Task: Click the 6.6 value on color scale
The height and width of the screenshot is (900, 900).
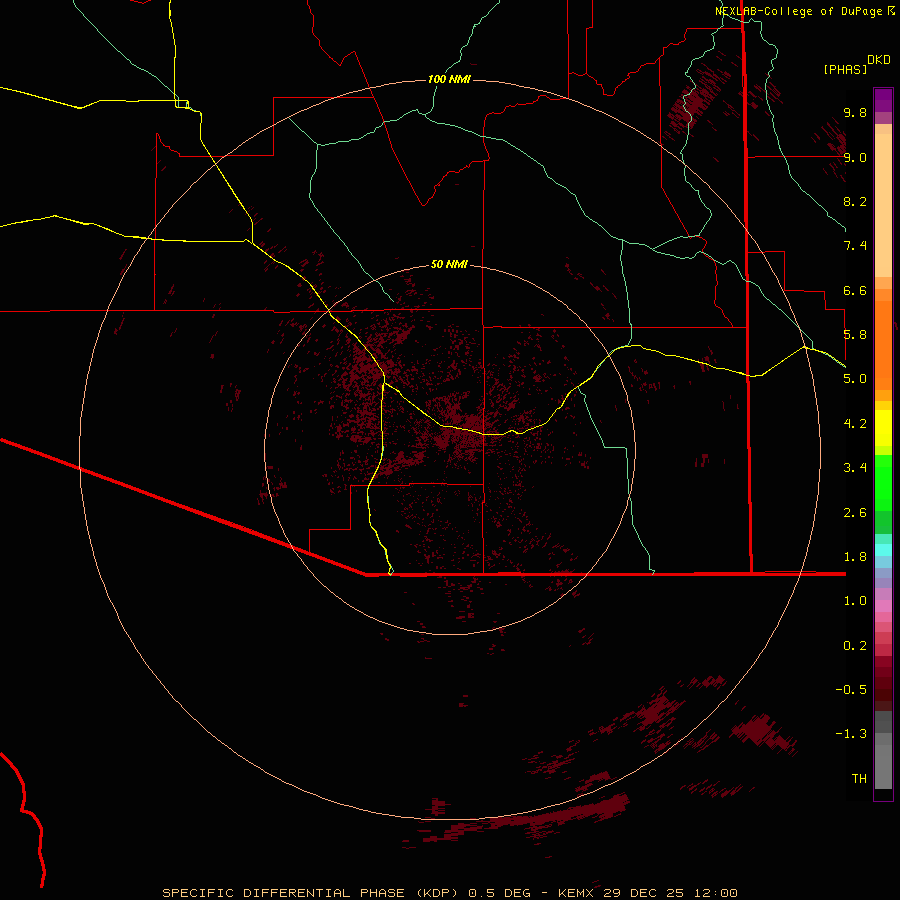Action: 855,290
